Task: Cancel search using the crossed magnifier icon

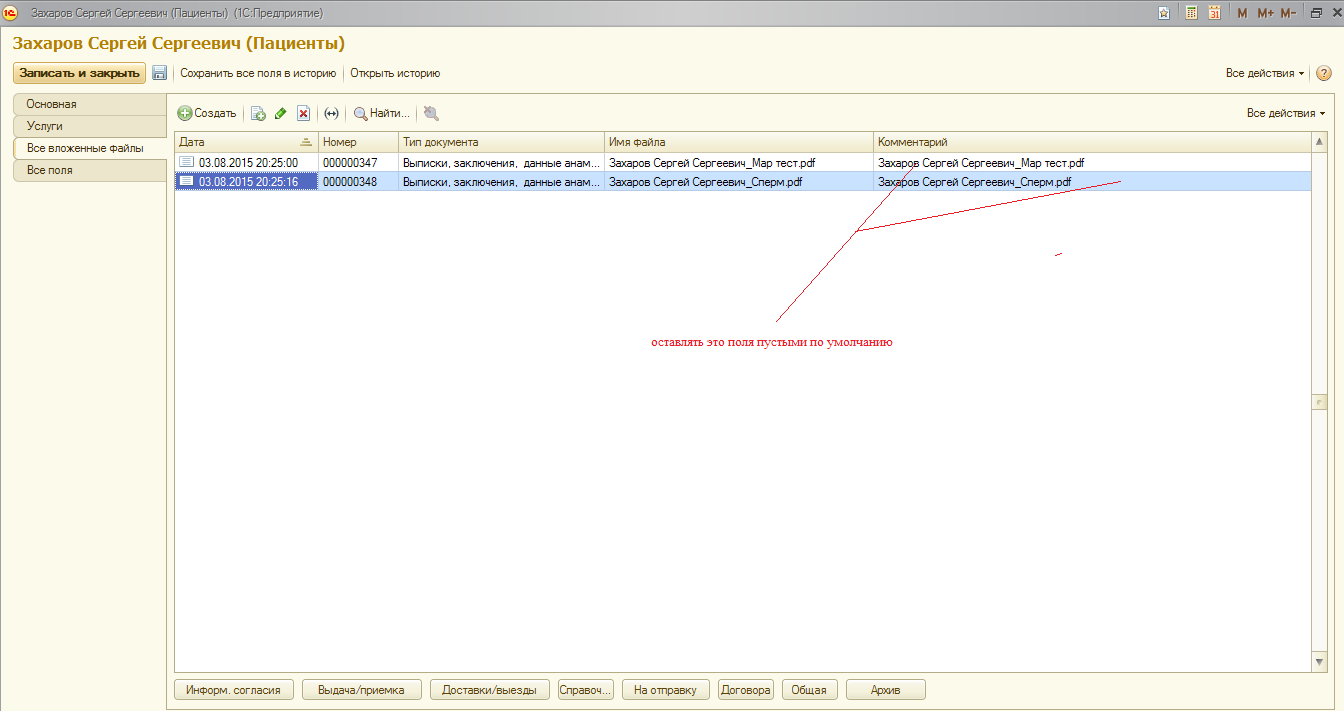Action: pos(431,114)
